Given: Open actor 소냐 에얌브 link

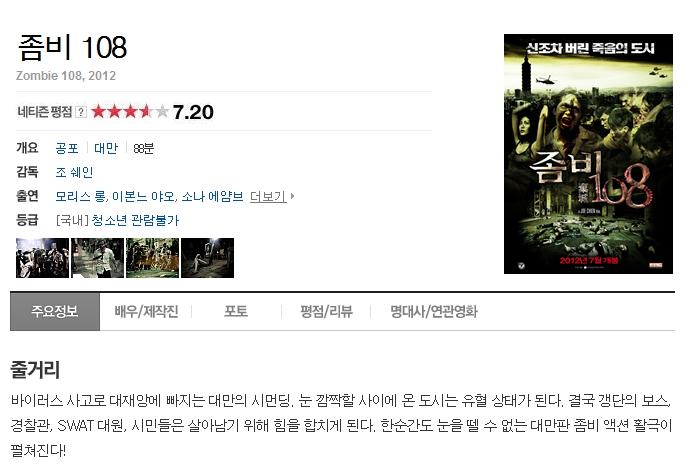Looking at the screenshot, I should (x=212, y=196).
